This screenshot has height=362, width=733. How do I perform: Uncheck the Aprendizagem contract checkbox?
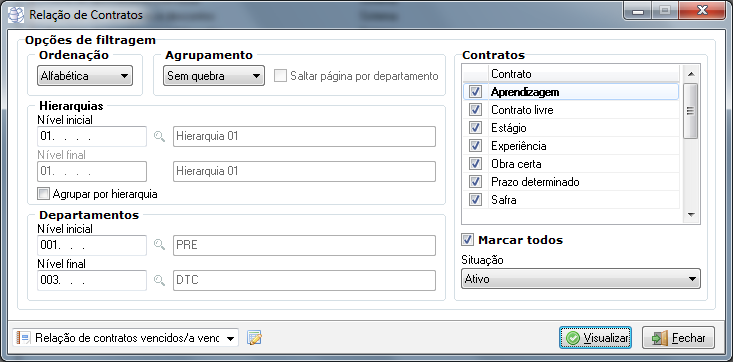(475, 92)
